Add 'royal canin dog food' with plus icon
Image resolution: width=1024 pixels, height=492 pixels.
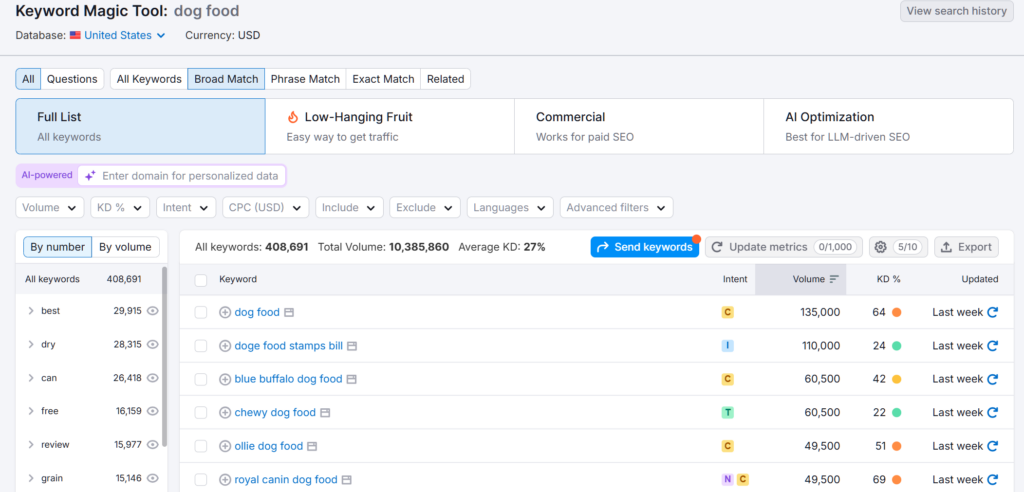[225, 480]
